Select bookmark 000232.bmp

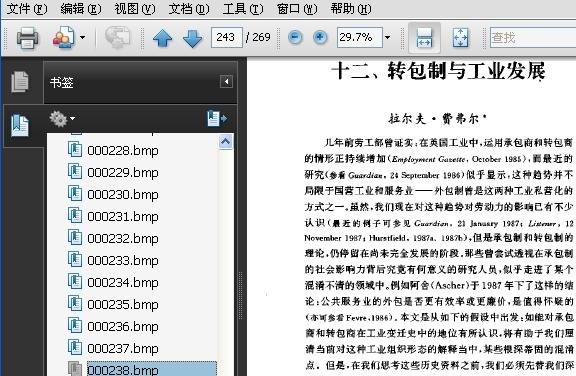coord(123,239)
